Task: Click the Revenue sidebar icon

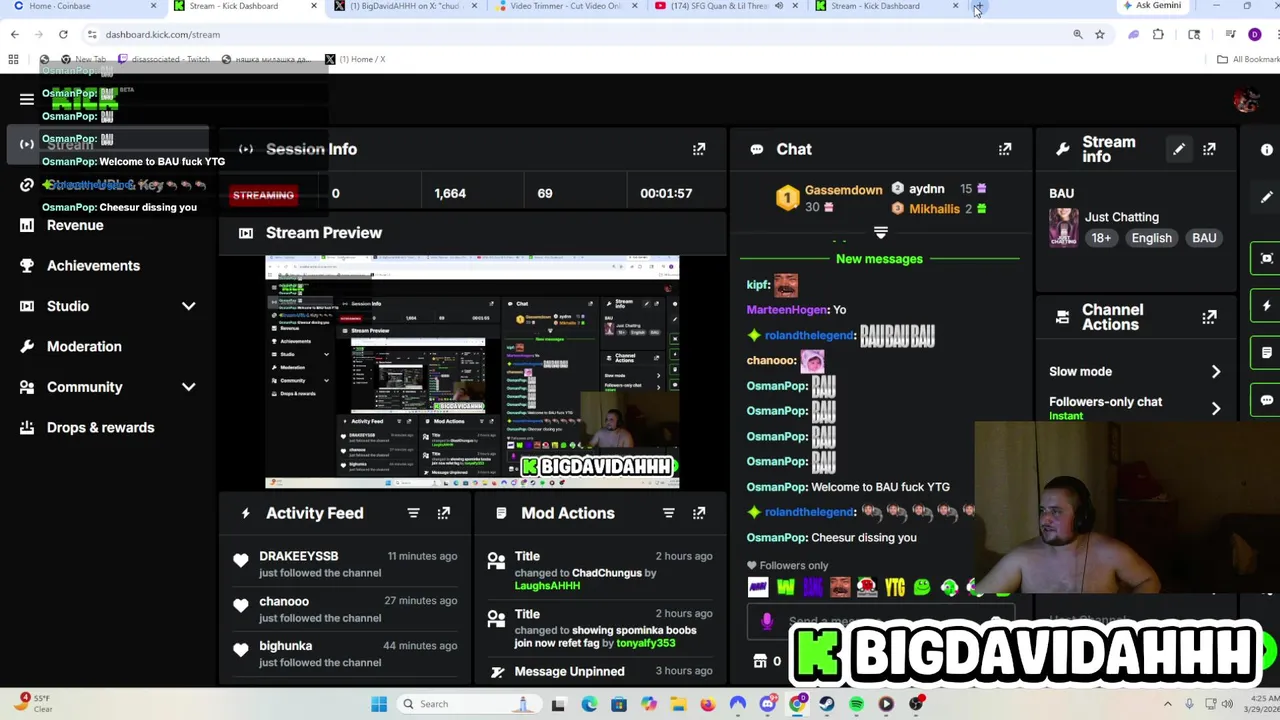Action: (x=27, y=225)
